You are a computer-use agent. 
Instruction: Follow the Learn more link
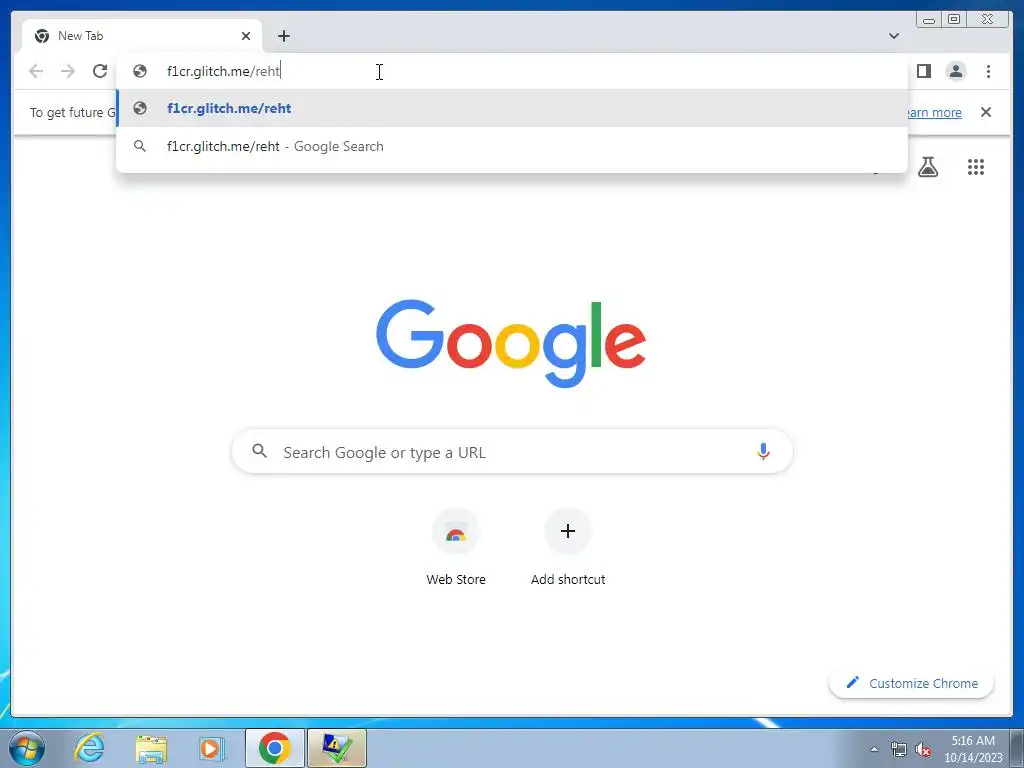tap(933, 112)
